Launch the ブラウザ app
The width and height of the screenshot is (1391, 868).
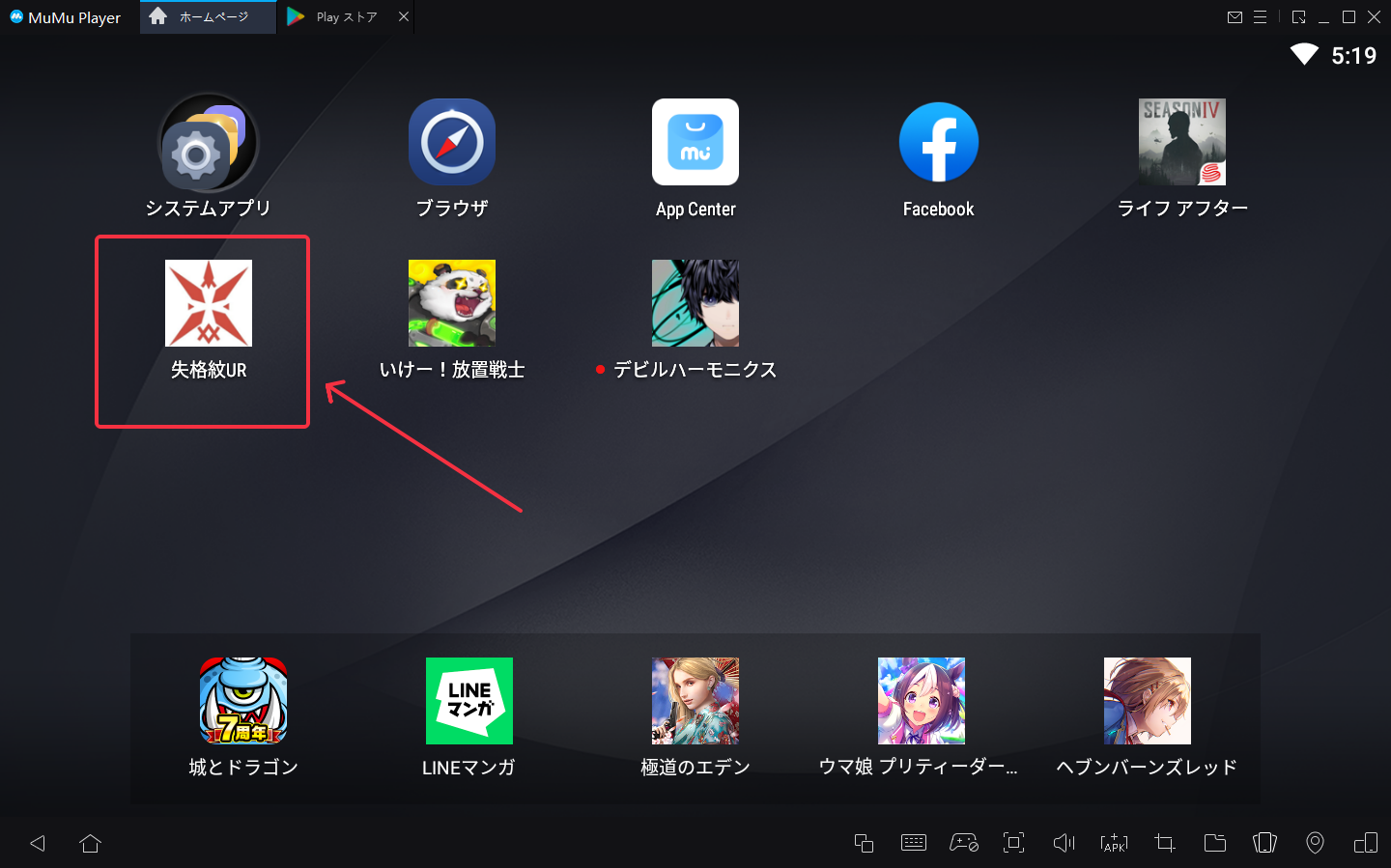(452, 142)
